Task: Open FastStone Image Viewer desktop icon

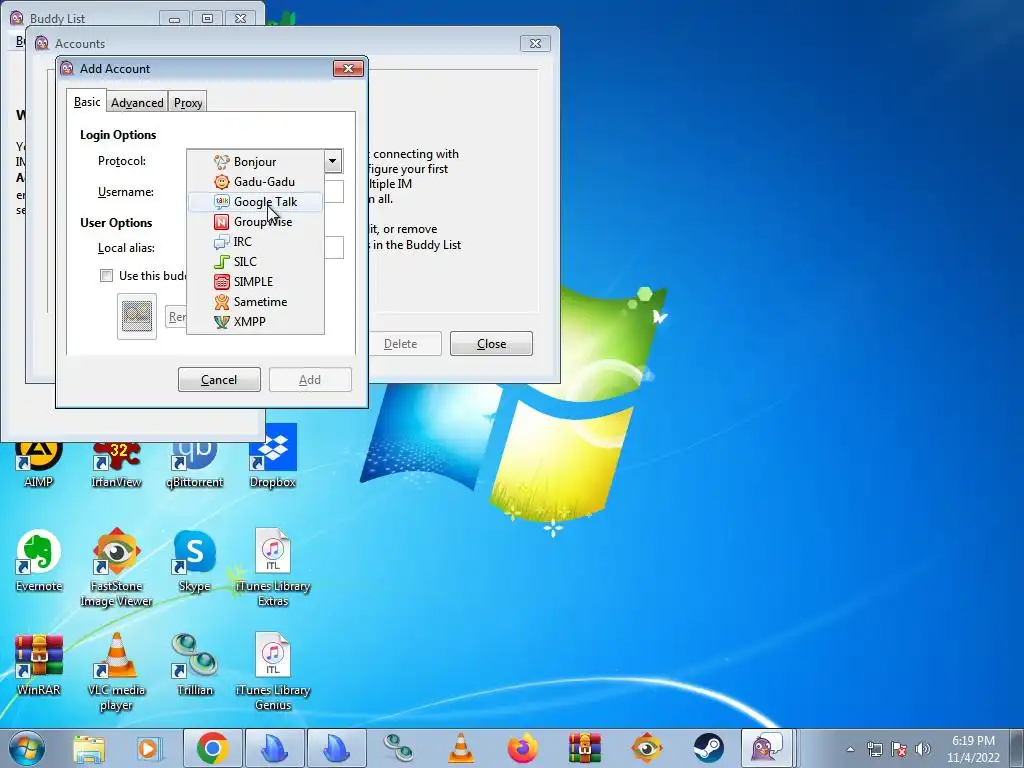Action: (116, 567)
